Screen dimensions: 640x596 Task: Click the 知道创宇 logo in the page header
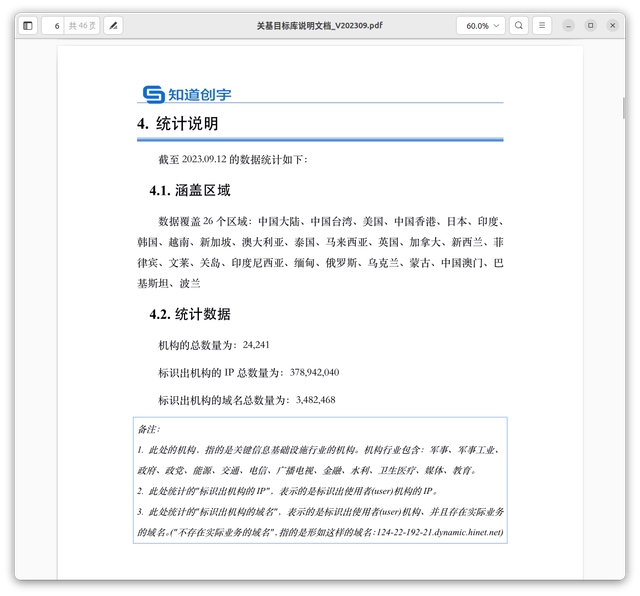(187, 94)
